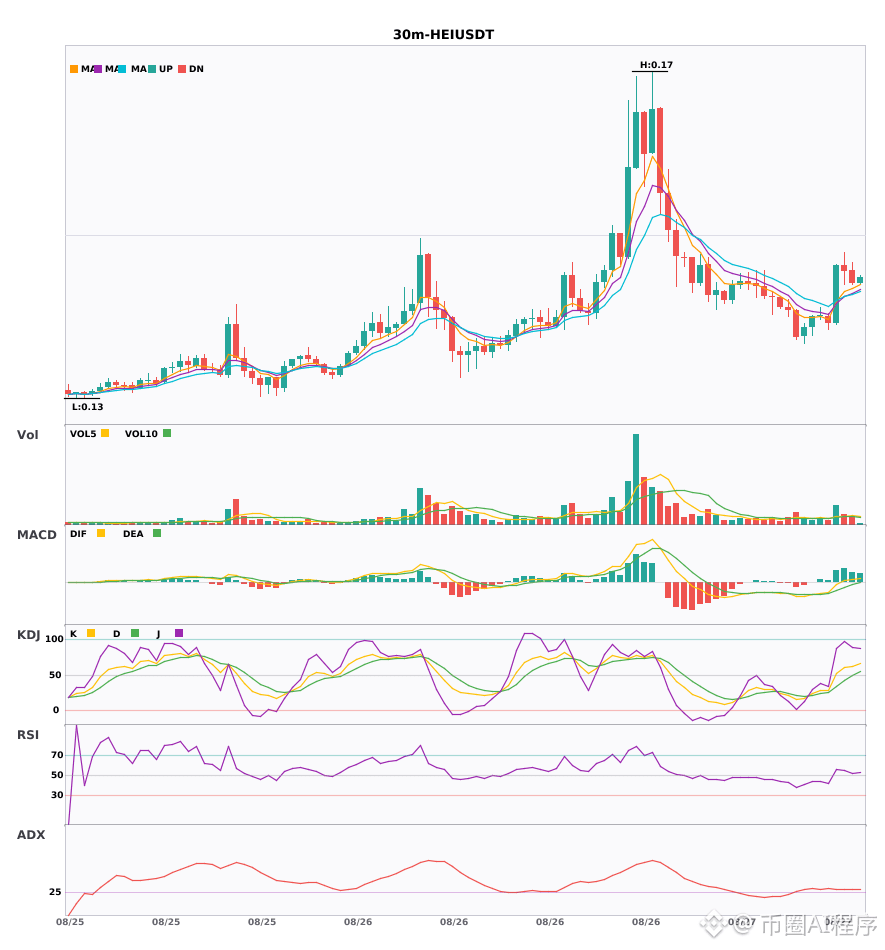The width and height of the screenshot is (885, 950).
Task: Select the yellow K legend swatch
Action: coord(91,633)
